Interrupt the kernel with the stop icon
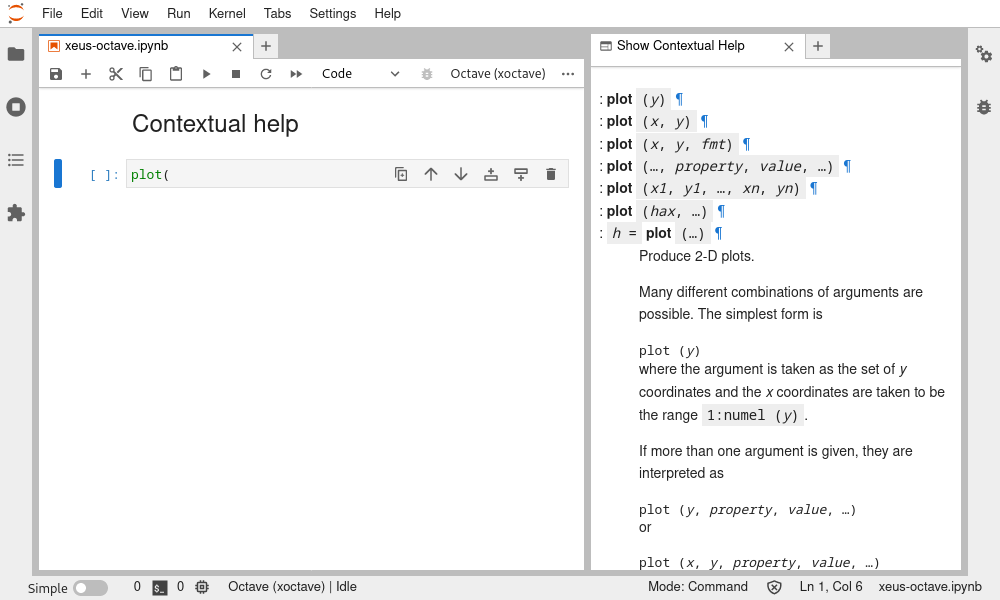This screenshot has height=600, width=1000. 236,74
